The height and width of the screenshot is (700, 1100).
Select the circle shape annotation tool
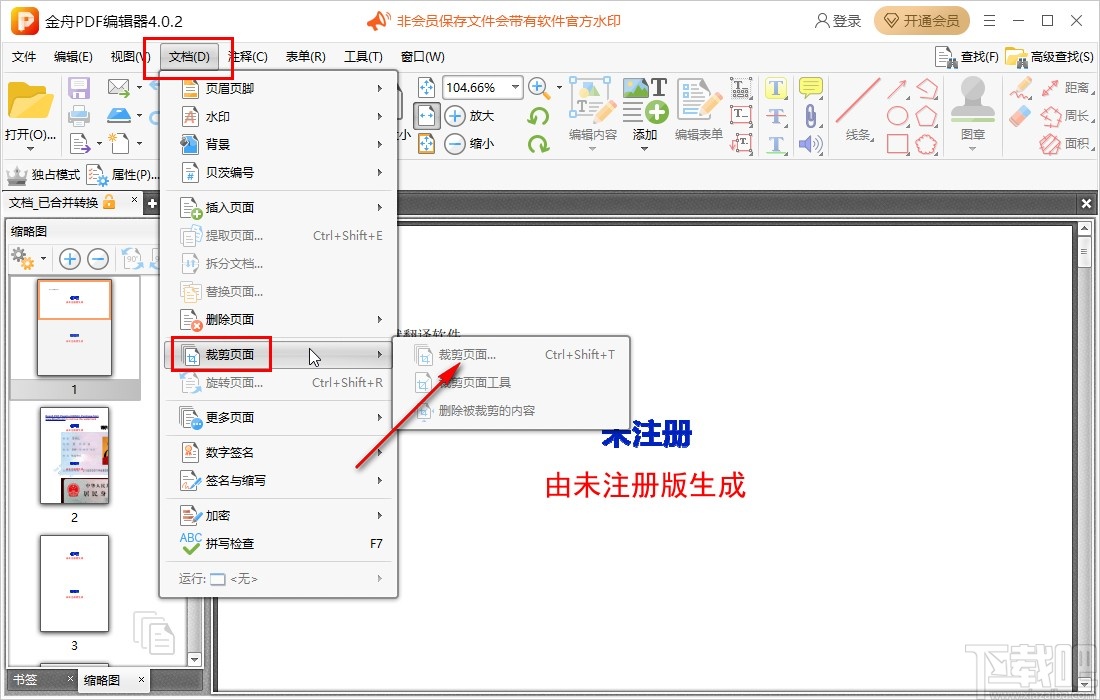897,115
